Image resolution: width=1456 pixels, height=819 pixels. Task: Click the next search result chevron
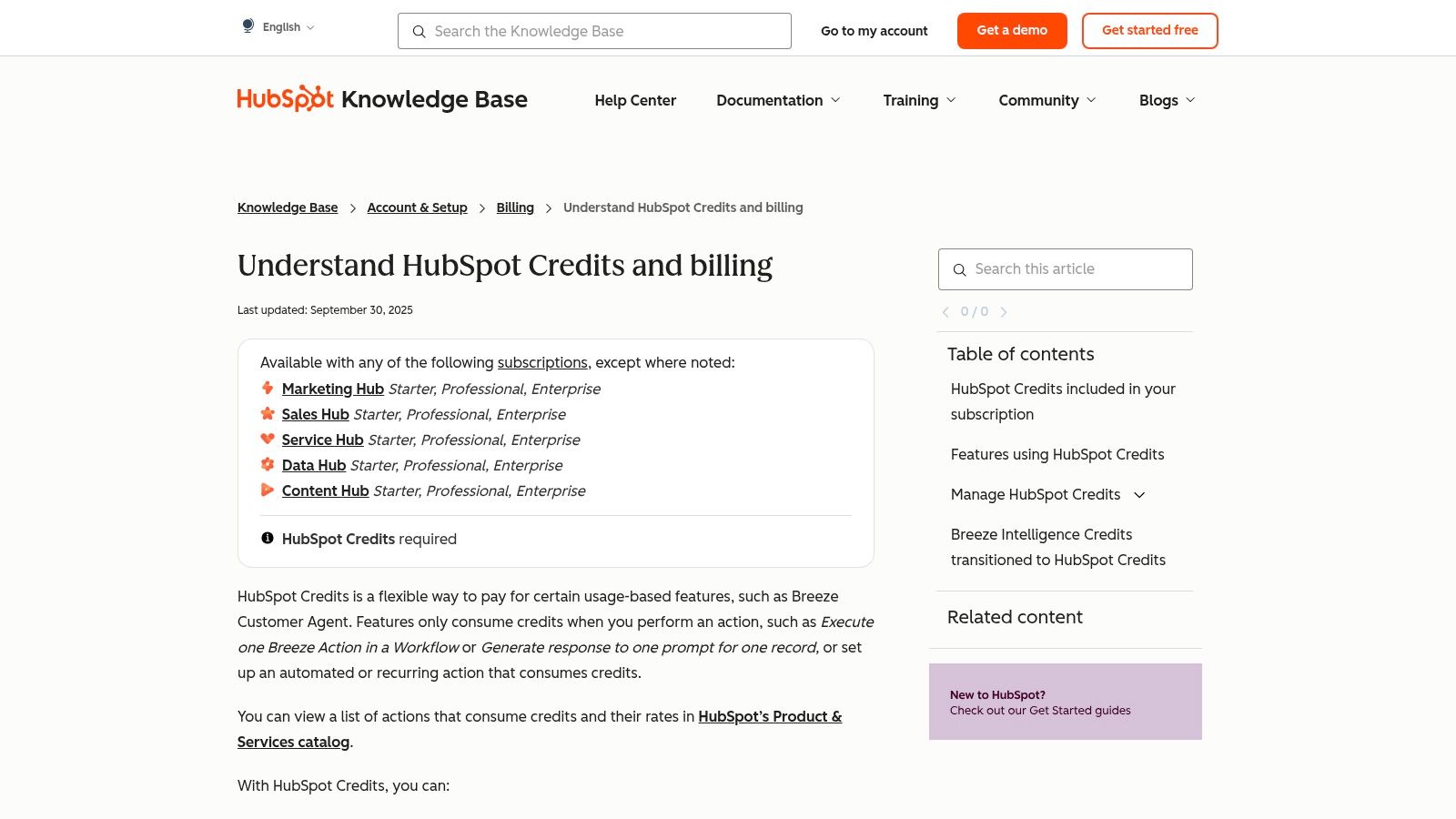1004,311
